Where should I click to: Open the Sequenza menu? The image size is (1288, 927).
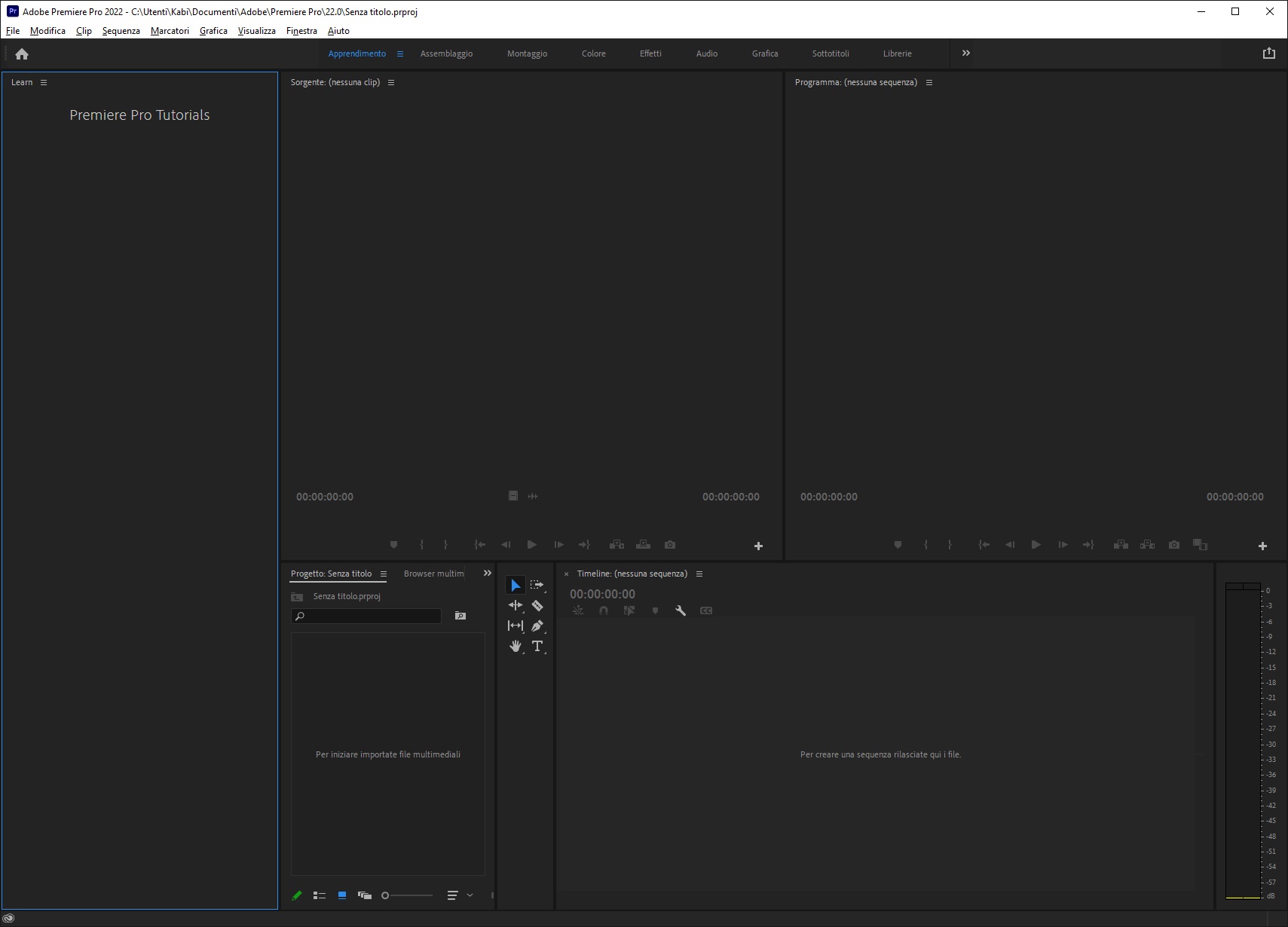[121, 31]
